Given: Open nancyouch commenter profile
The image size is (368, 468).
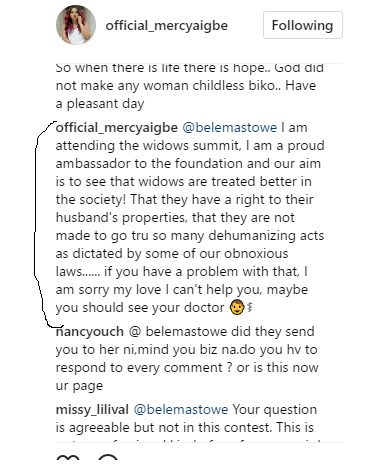Looking at the screenshot, I should [x=90, y=332].
